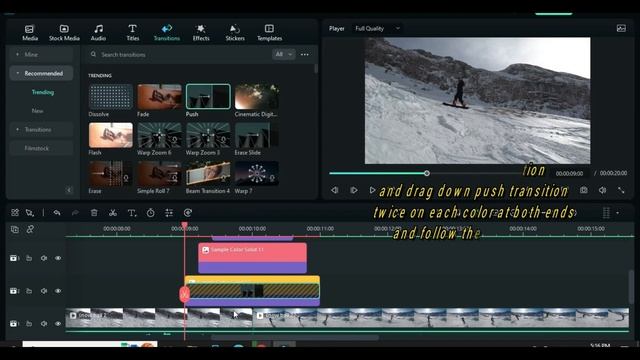Select the Flash transition thumbnail
Image resolution: width=640 pixels, height=360 pixels.
coord(111,135)
